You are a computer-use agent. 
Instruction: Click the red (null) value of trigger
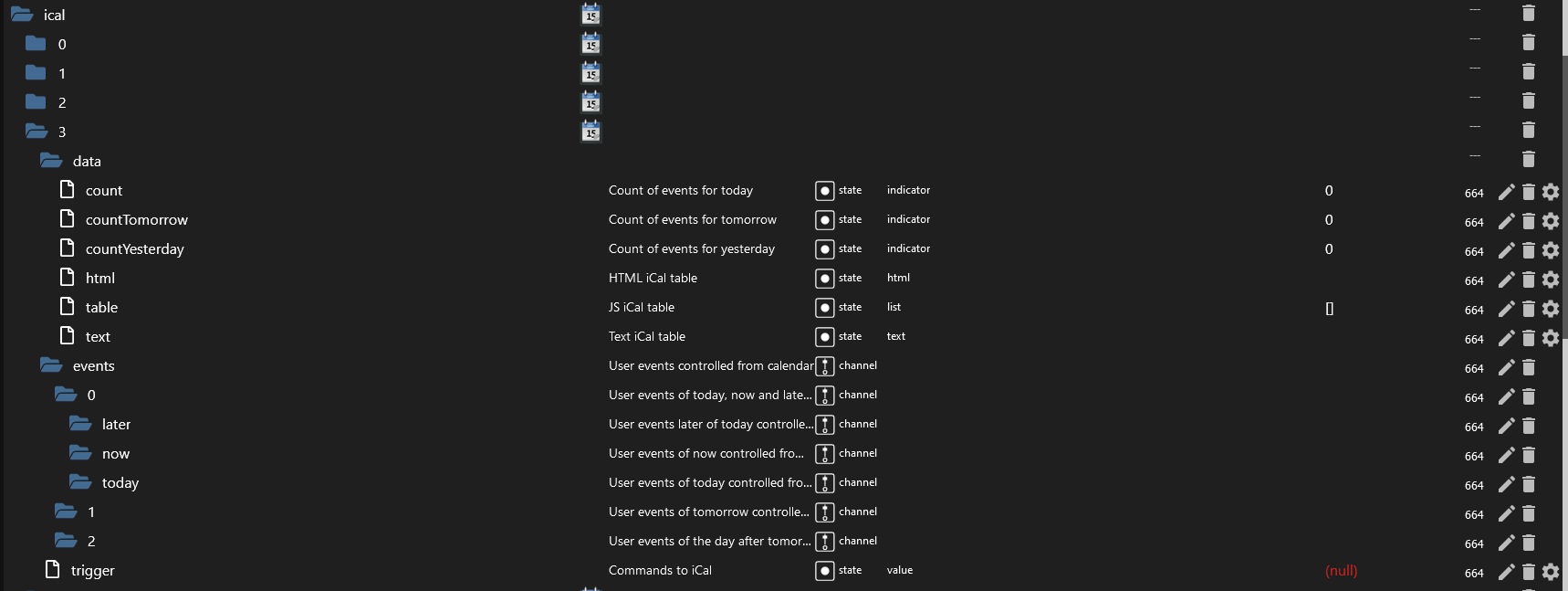coord(1341,570)
